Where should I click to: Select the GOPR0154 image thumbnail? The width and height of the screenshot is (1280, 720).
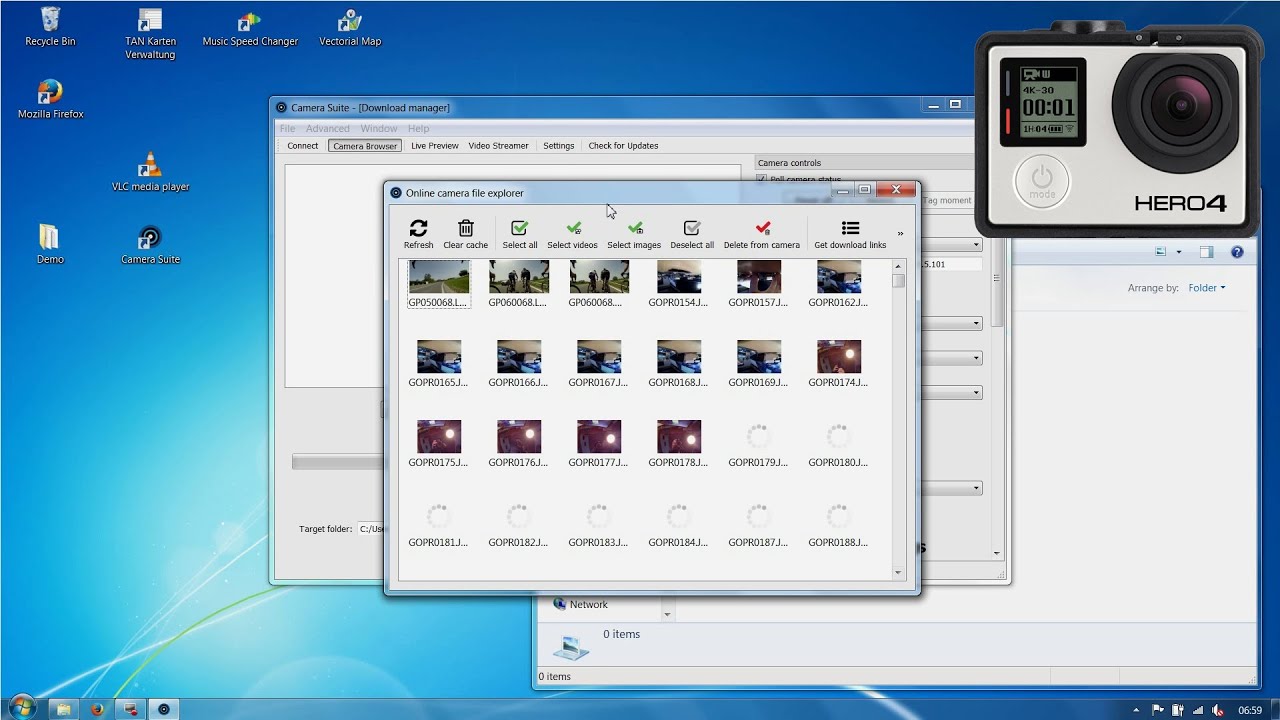[679, 277]
